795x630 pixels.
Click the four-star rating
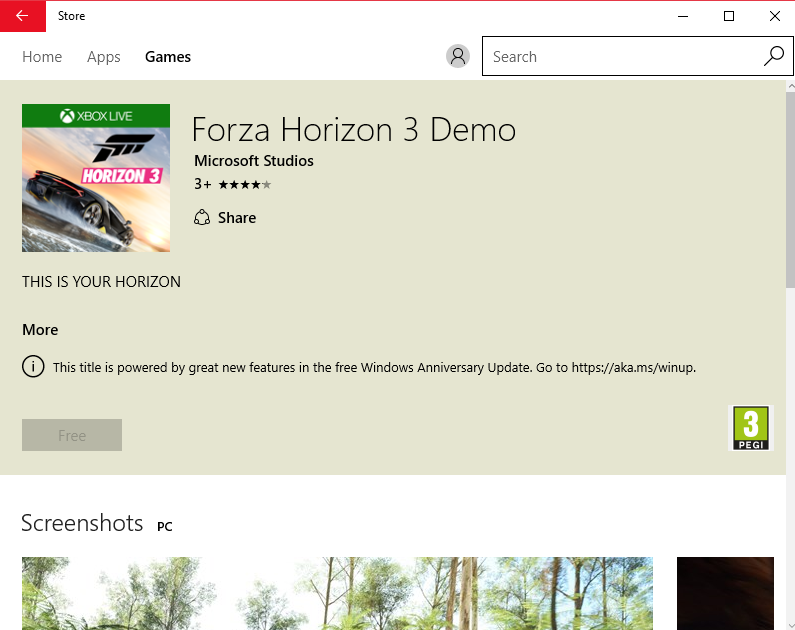(245, 184)
